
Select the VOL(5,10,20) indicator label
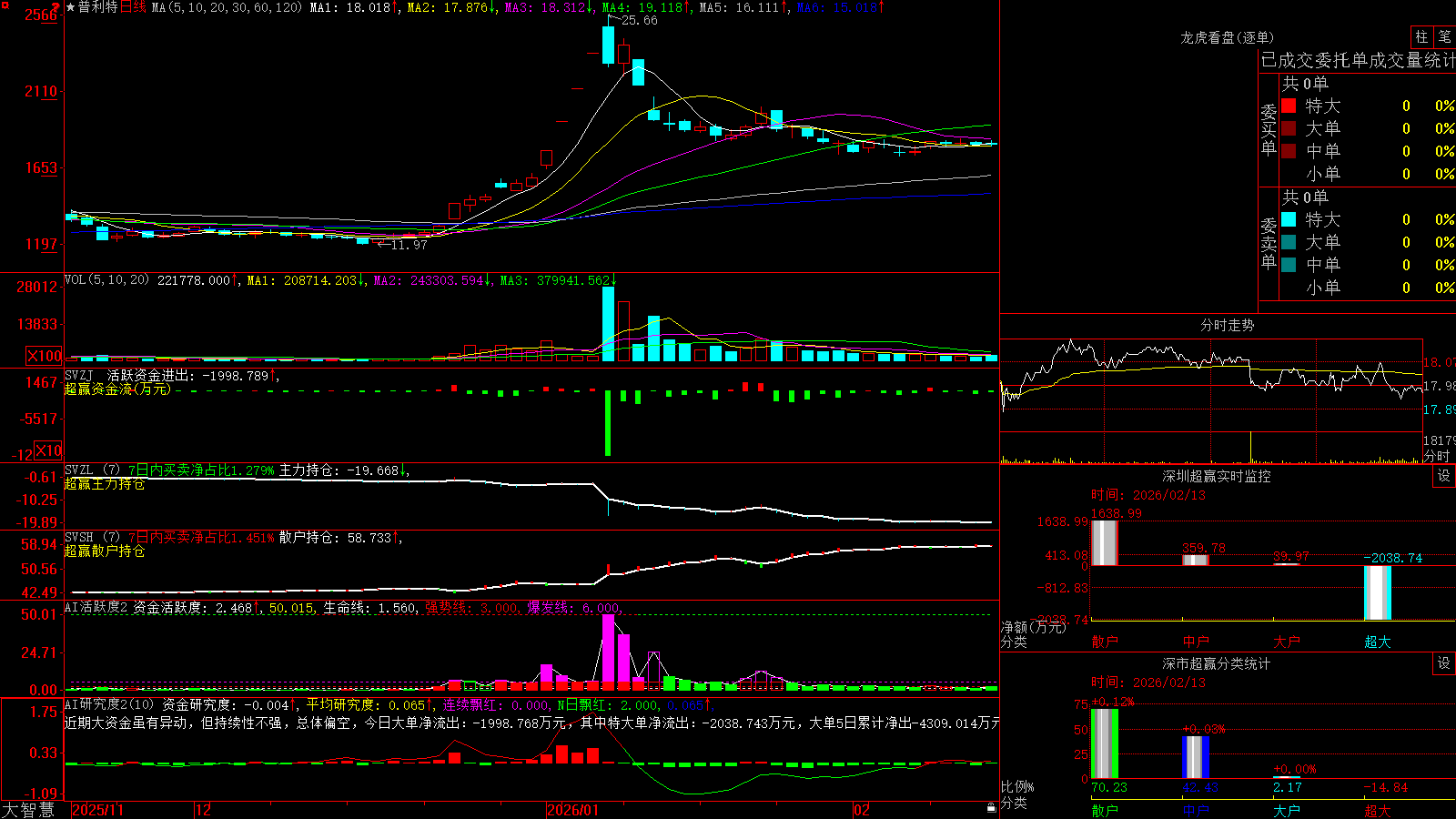[x=106, y=280]
